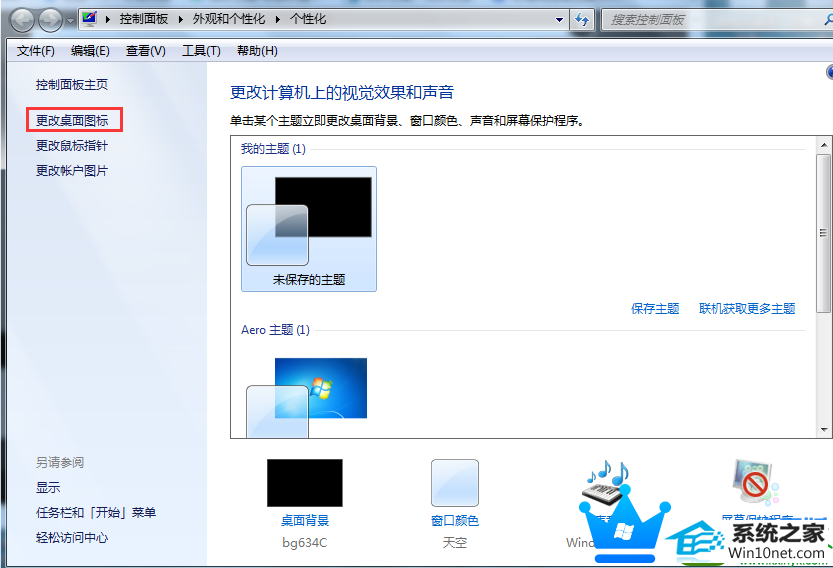Click the theme list scroll-up arrow
833x568 pixels.
(824, 145)
